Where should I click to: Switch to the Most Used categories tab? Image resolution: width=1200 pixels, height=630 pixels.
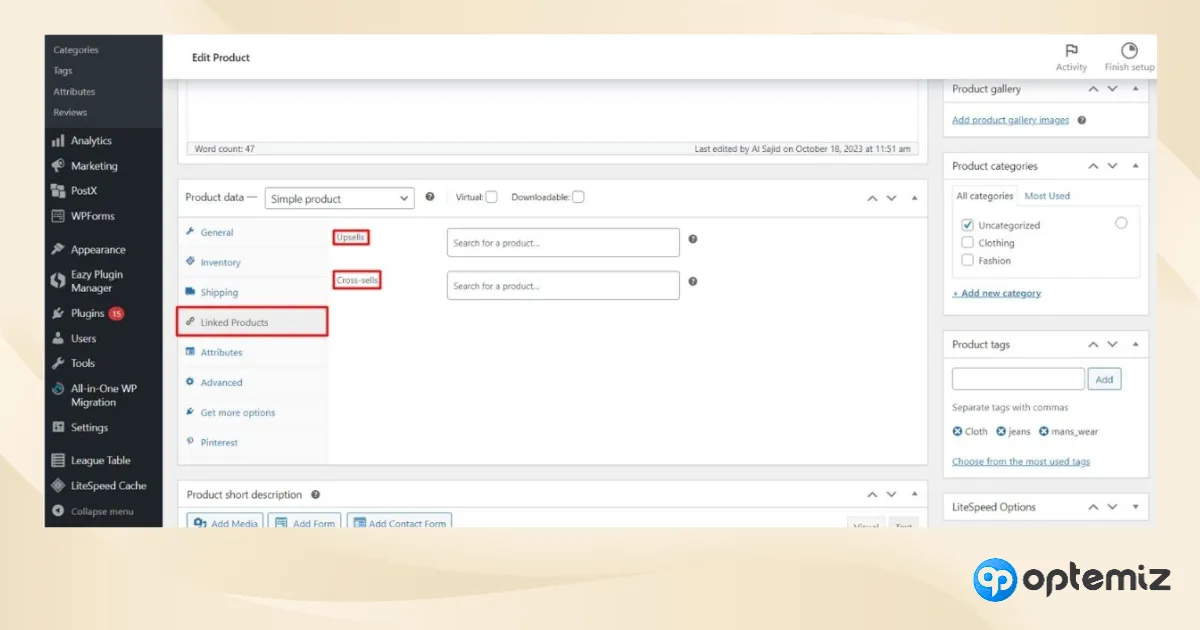[x=1047, y=196]
